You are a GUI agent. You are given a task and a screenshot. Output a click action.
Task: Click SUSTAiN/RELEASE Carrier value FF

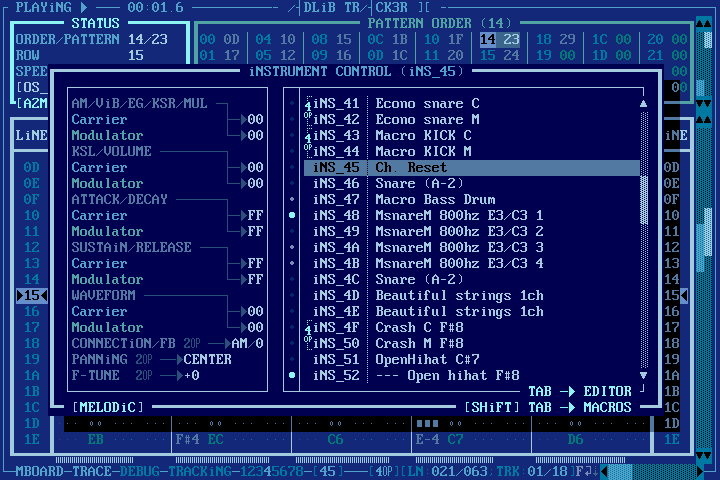coord(255,264)
